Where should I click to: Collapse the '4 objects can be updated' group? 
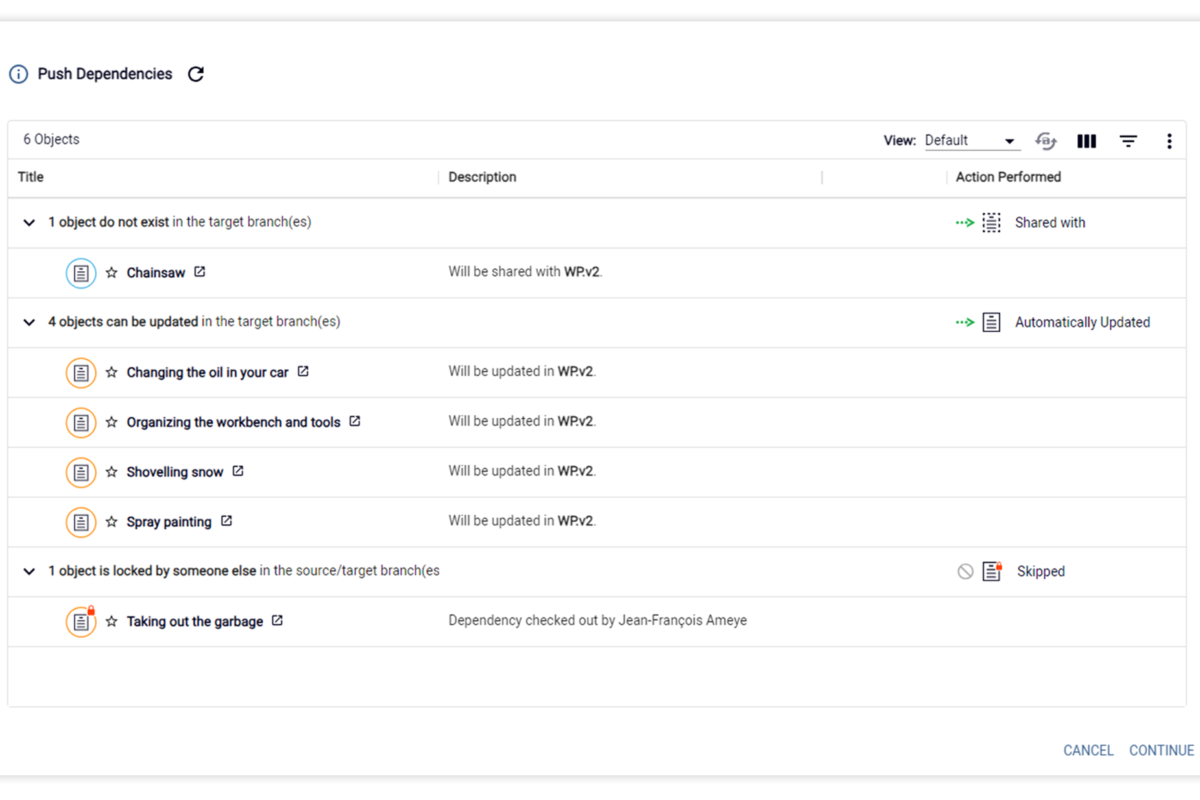click(29, 323)
